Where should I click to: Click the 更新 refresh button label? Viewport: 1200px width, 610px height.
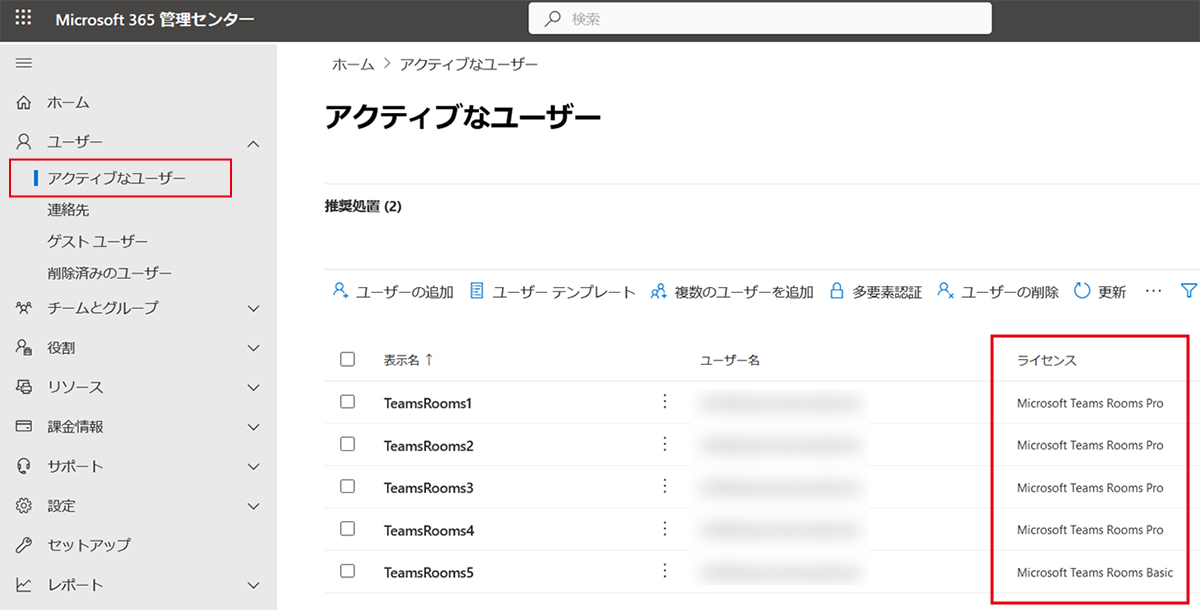pos(1112,292)
